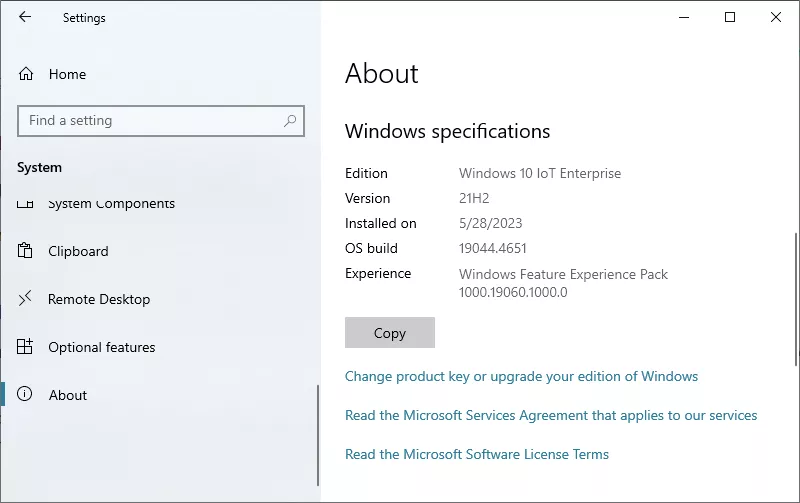This screenshot has width=800, height=503.
Task: Click the Home house icon
Action: pyautogui.click(x=26, y=74)
